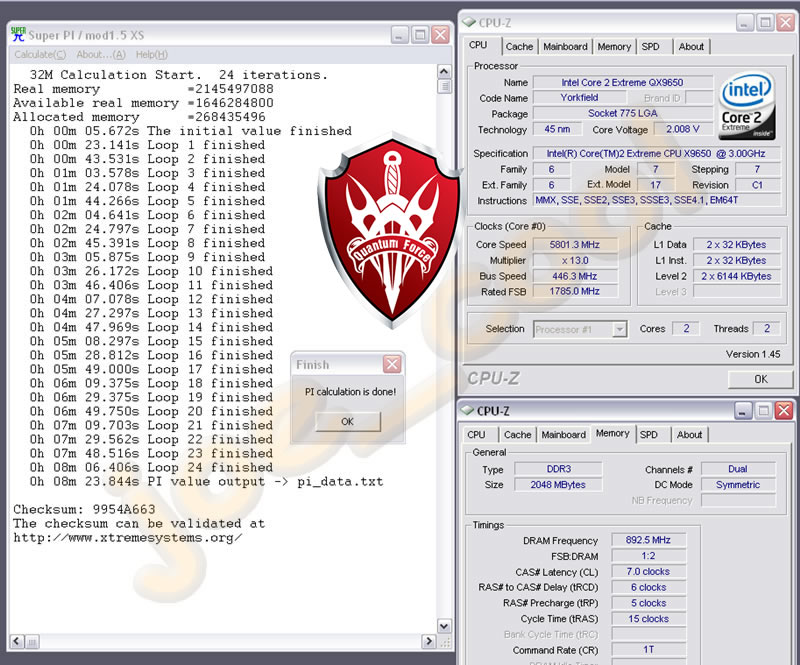The image size is (800, 665).
Task: Click OK button in top CPU-Z window
Action: point(760,379)
